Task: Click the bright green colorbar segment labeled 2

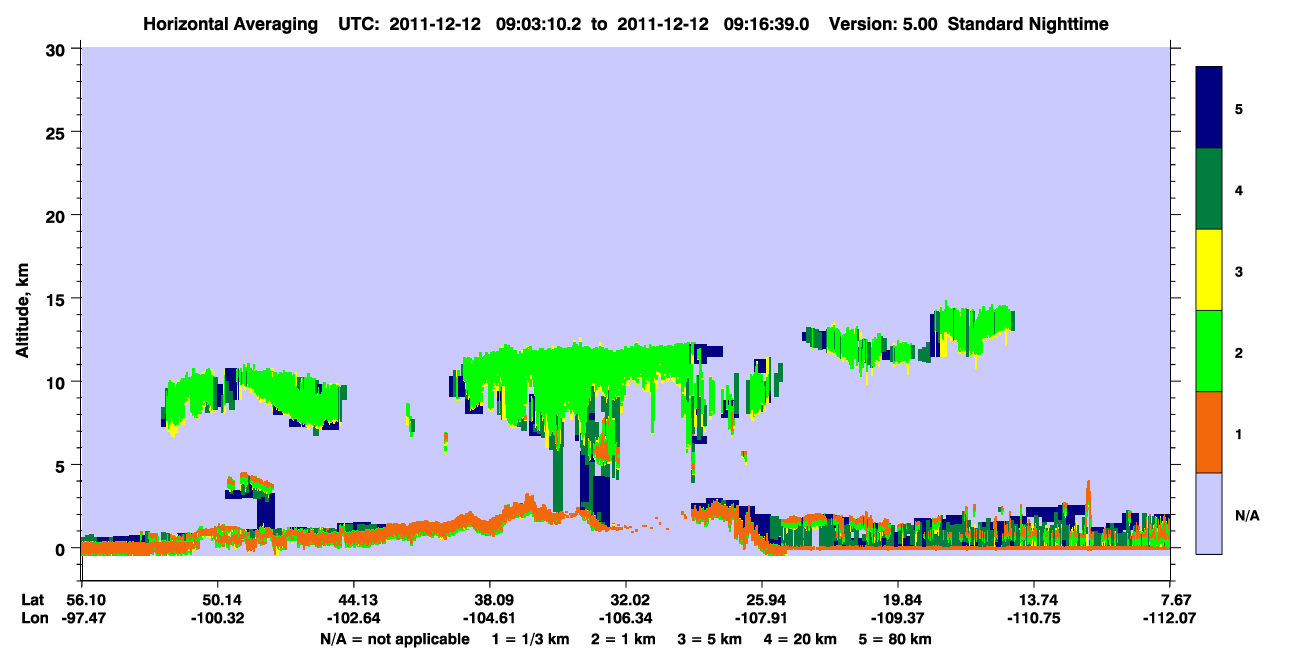Action: (1209, 351)
